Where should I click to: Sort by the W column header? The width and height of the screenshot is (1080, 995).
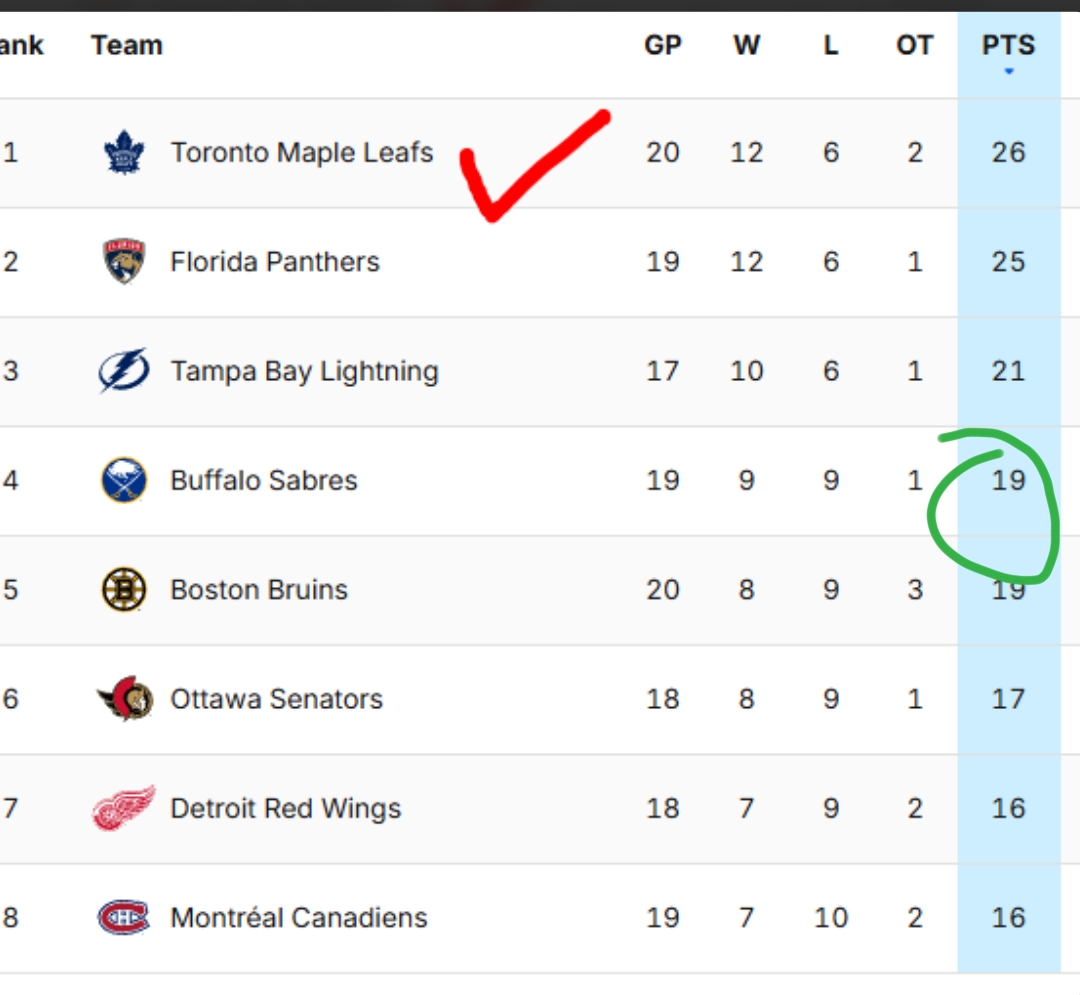click(x=747, y=45)
